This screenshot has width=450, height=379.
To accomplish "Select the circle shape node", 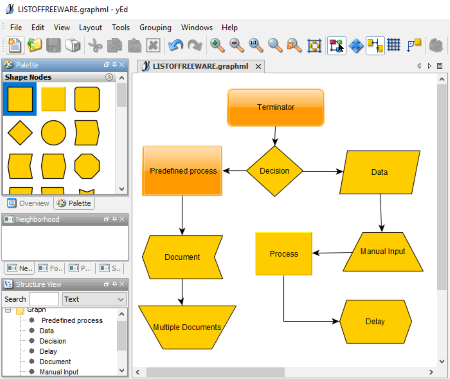I will point(53,133).
